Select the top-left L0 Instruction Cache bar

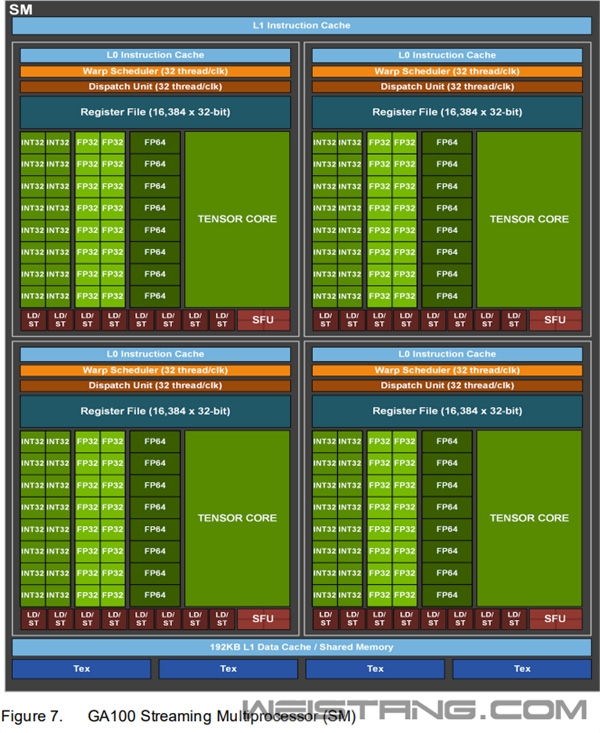[x=155, y=55]
